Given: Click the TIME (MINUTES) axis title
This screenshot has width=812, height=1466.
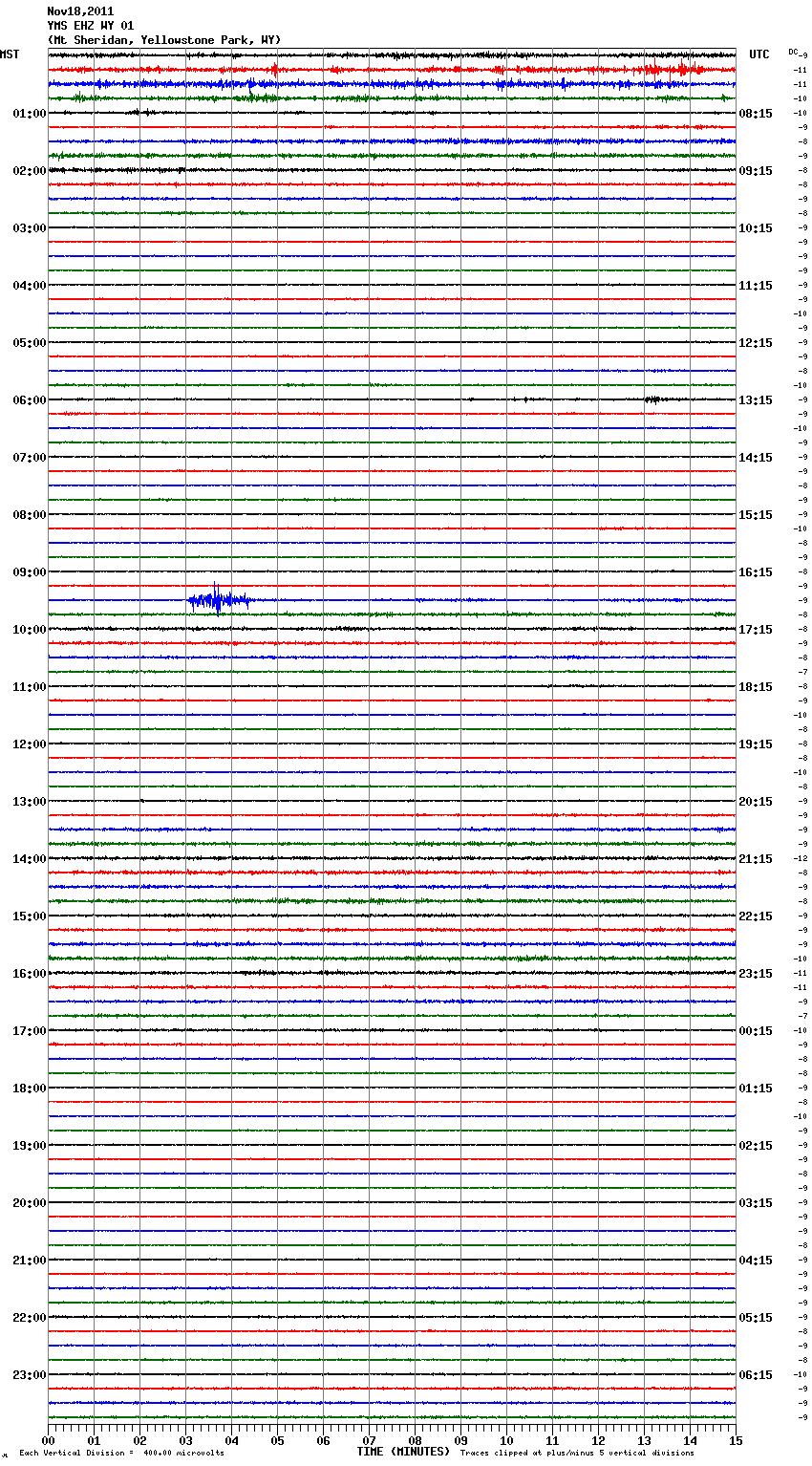Looking at the screenshot, I should (403, 1452).
